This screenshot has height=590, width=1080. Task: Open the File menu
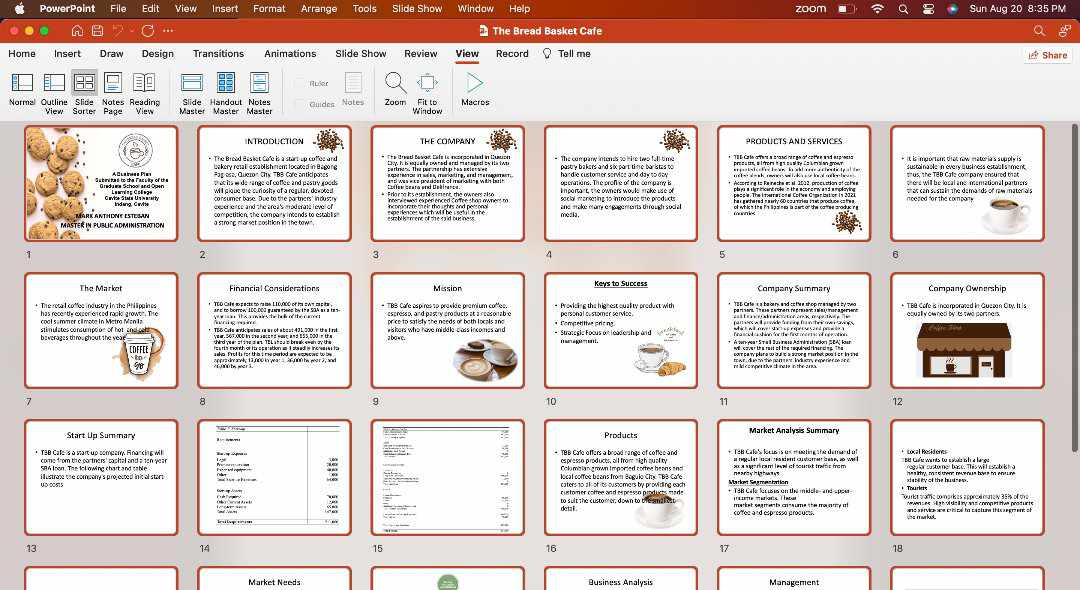(118, 8)
